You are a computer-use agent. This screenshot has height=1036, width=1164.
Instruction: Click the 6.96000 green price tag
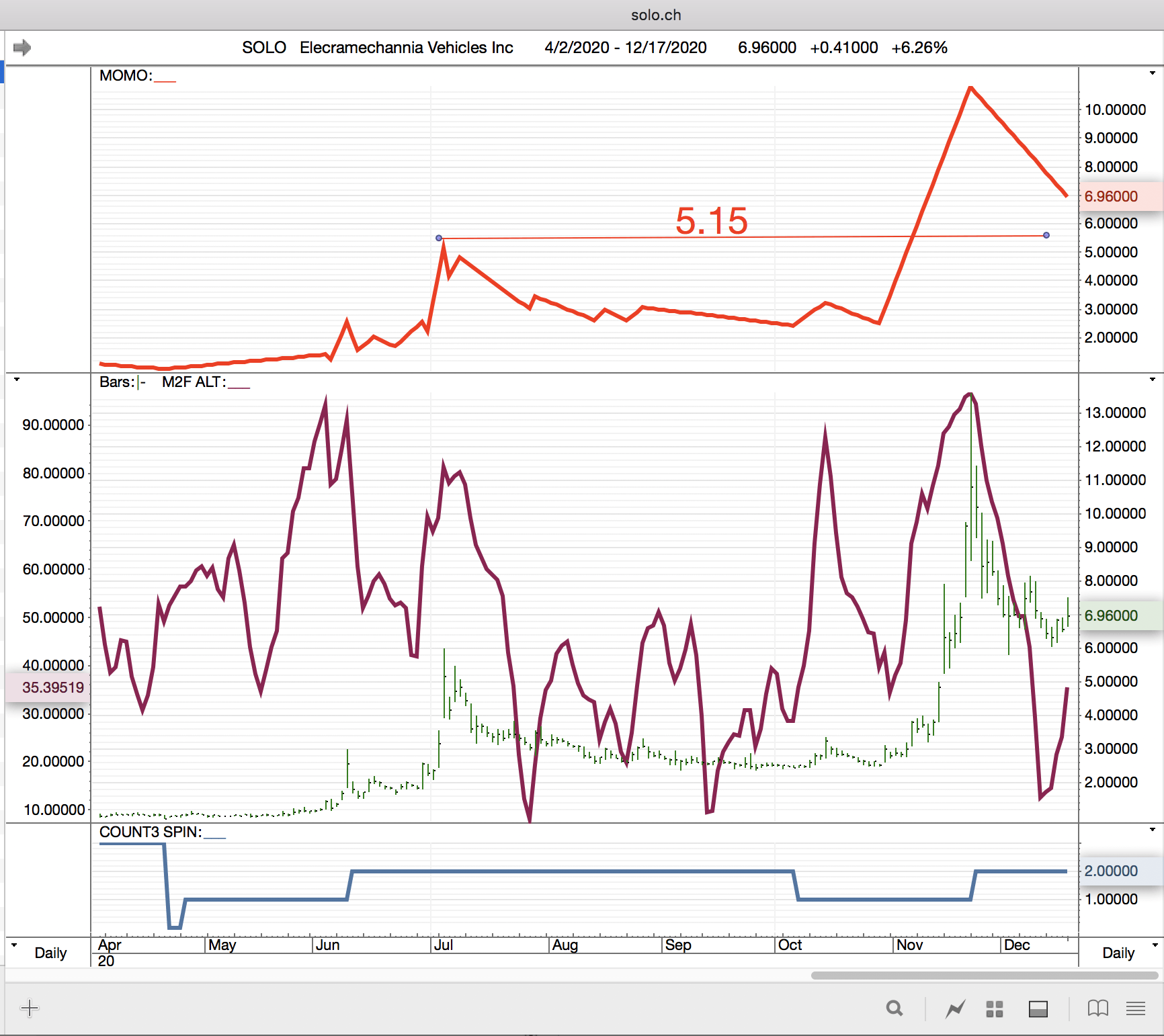click(1121, 615)
